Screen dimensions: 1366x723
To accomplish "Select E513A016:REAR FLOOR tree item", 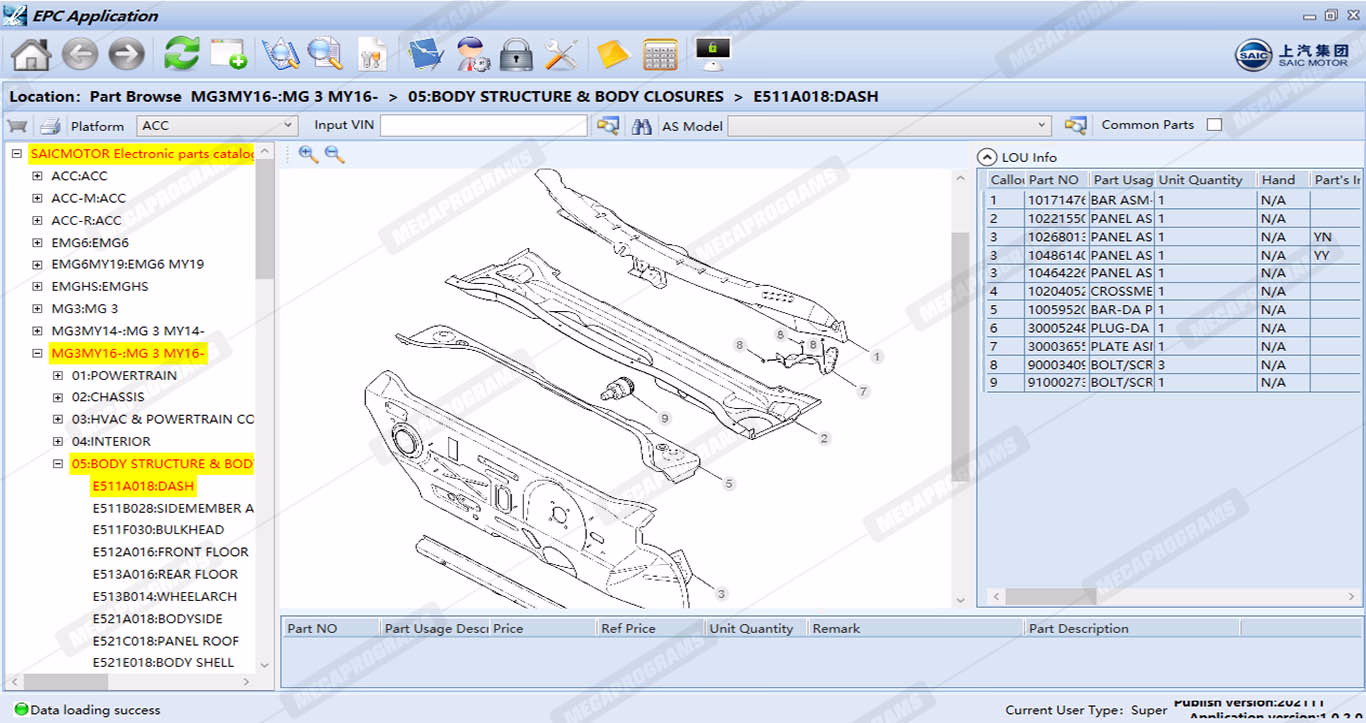I will coord(165,574).
